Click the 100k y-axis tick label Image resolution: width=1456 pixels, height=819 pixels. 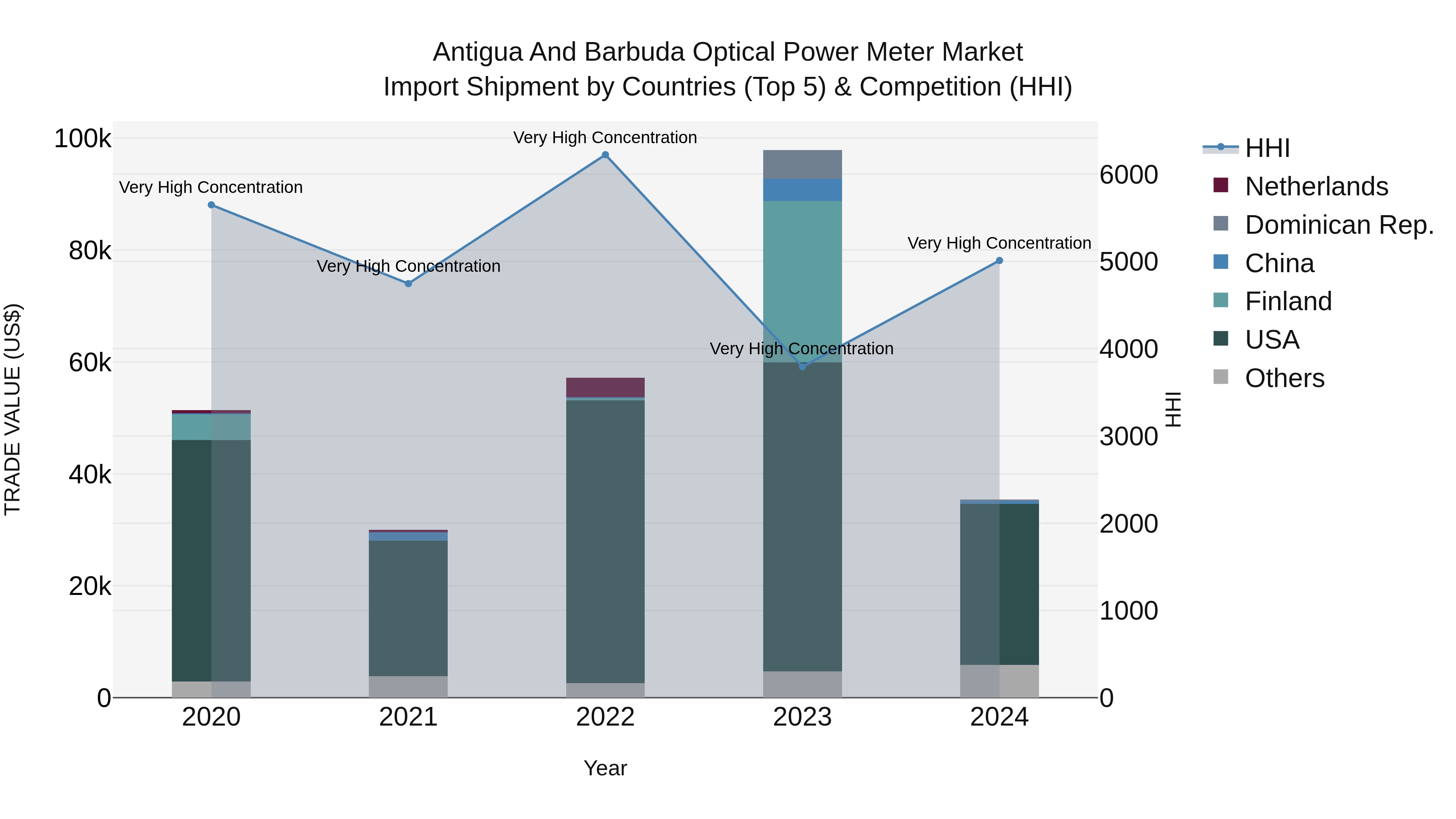click(x=83, y=138)
